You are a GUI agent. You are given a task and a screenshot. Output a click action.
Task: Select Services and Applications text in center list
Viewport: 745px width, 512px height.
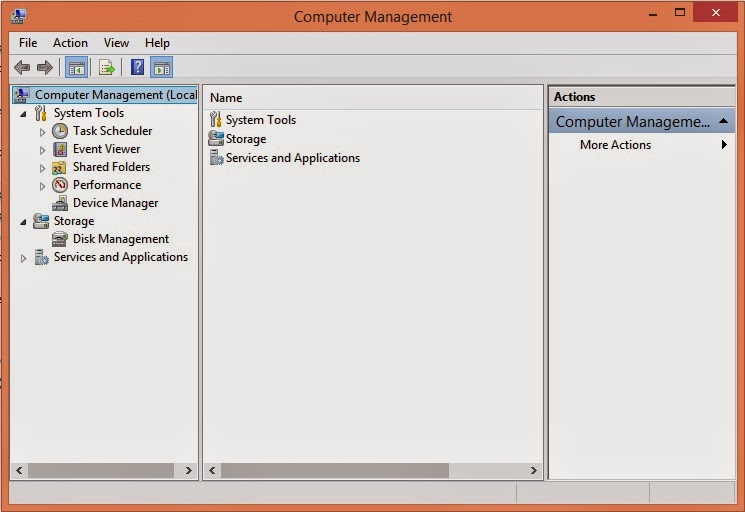(293, 158)
